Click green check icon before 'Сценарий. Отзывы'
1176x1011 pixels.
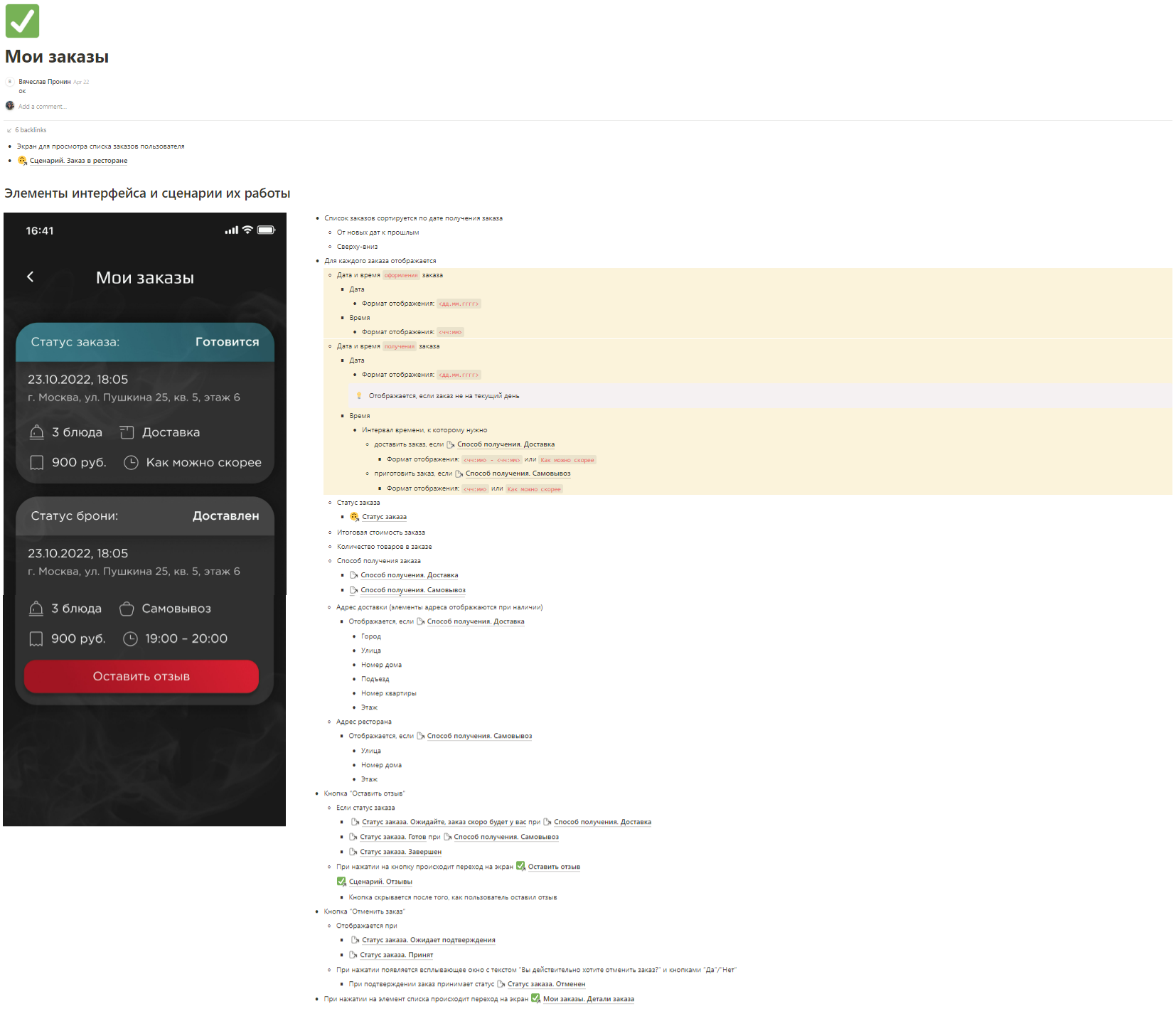click(x=341, y=882)
